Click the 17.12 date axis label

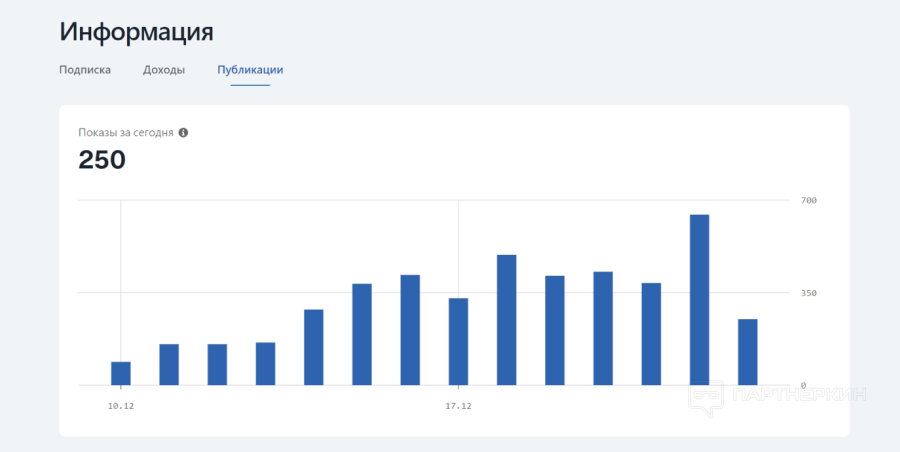click(x=458, y=406)
